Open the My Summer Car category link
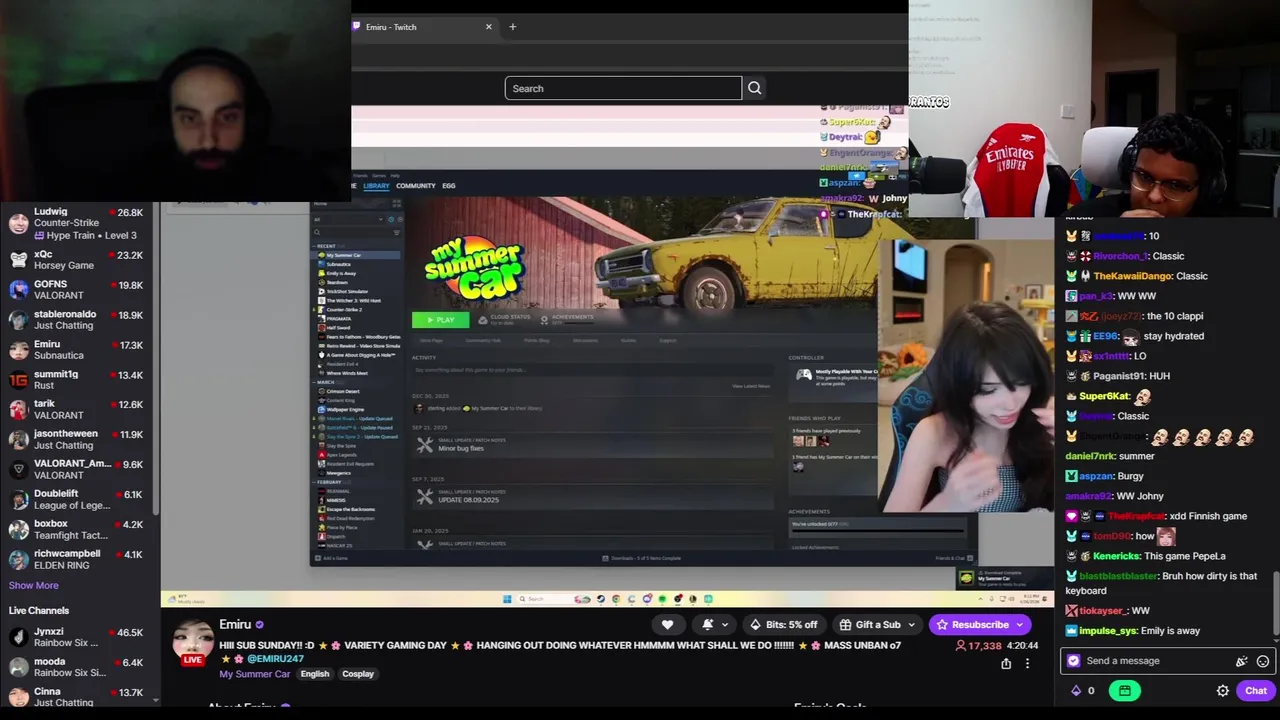Screen dimensions: 1280x720 pyautogui.click(x=255, y=674)
